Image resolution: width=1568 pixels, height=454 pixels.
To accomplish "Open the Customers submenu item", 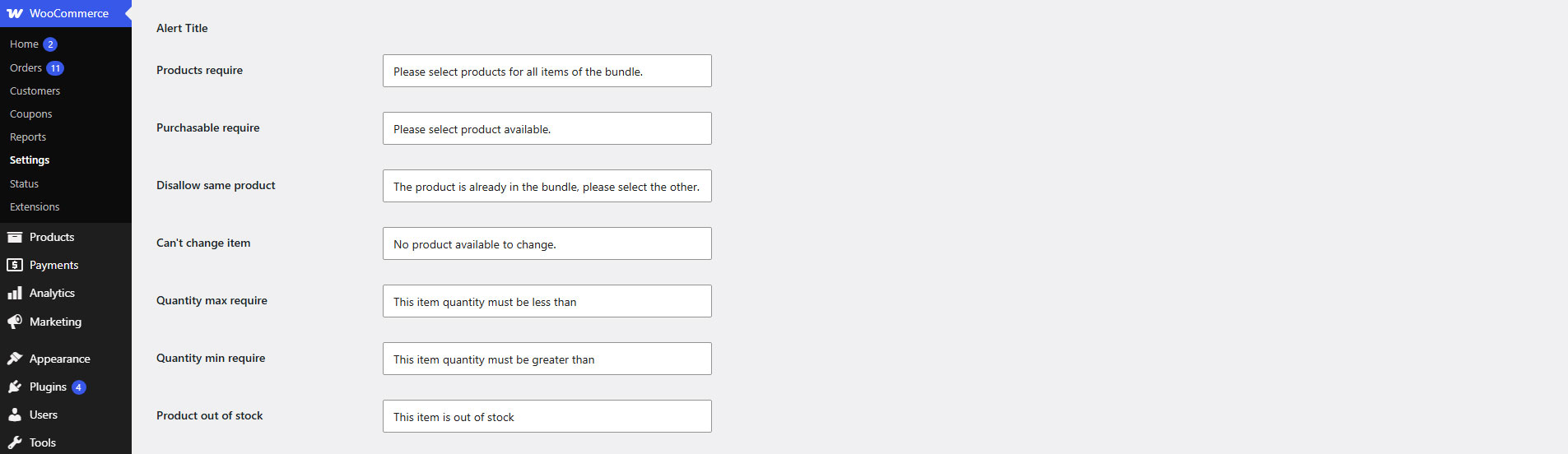I will (x=35, y=91).
